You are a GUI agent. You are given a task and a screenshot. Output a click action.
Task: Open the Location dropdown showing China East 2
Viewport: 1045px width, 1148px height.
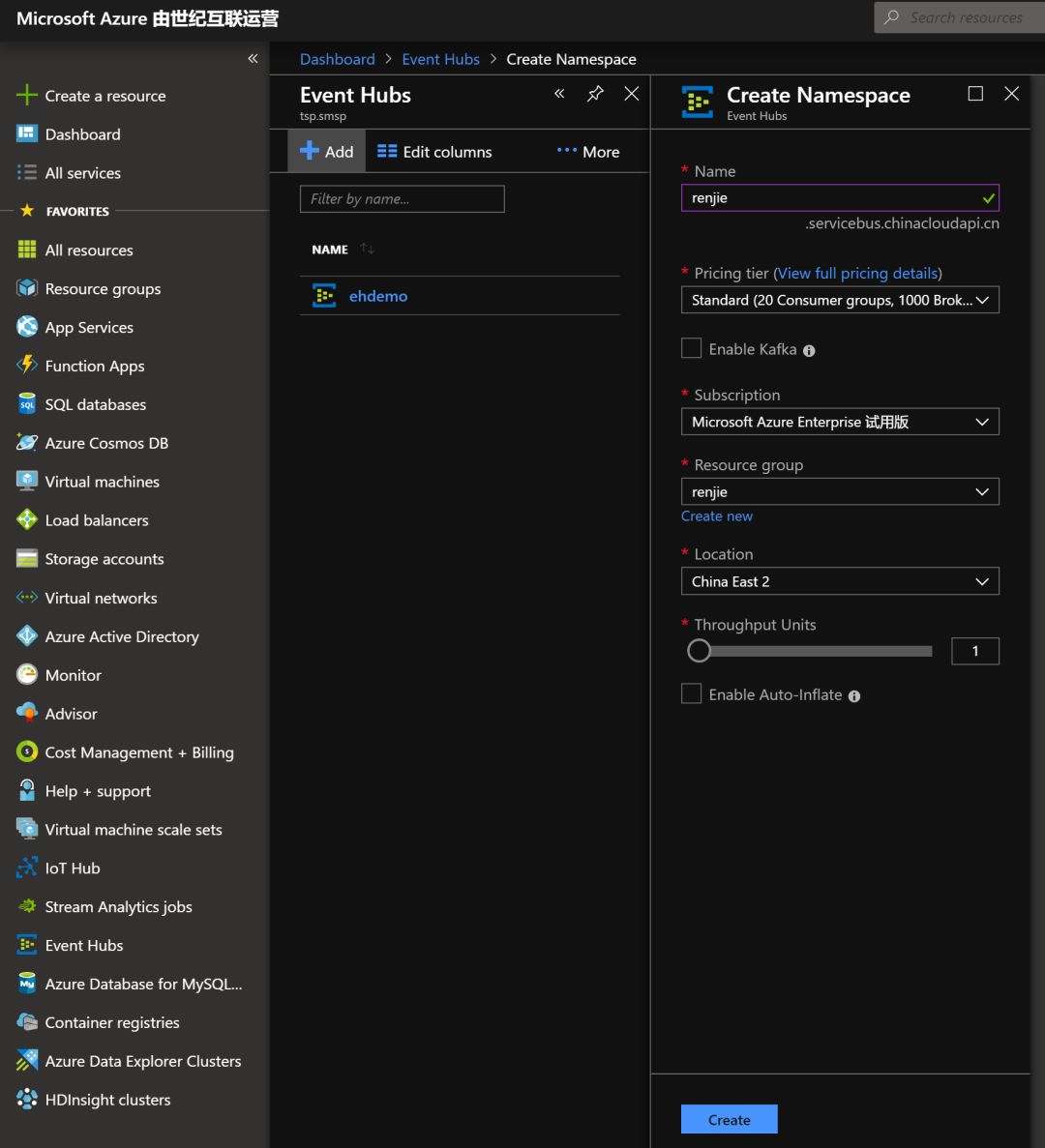pyautogui.click(x=839, y=581)
